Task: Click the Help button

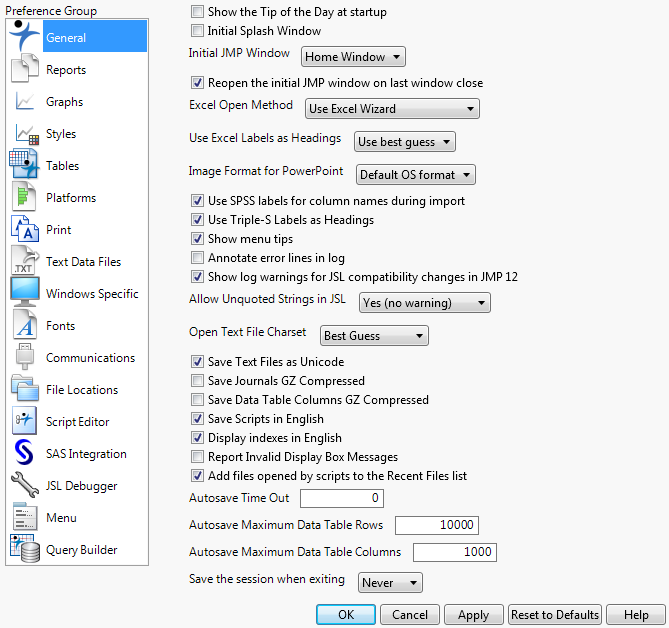Action: point(636,614)
